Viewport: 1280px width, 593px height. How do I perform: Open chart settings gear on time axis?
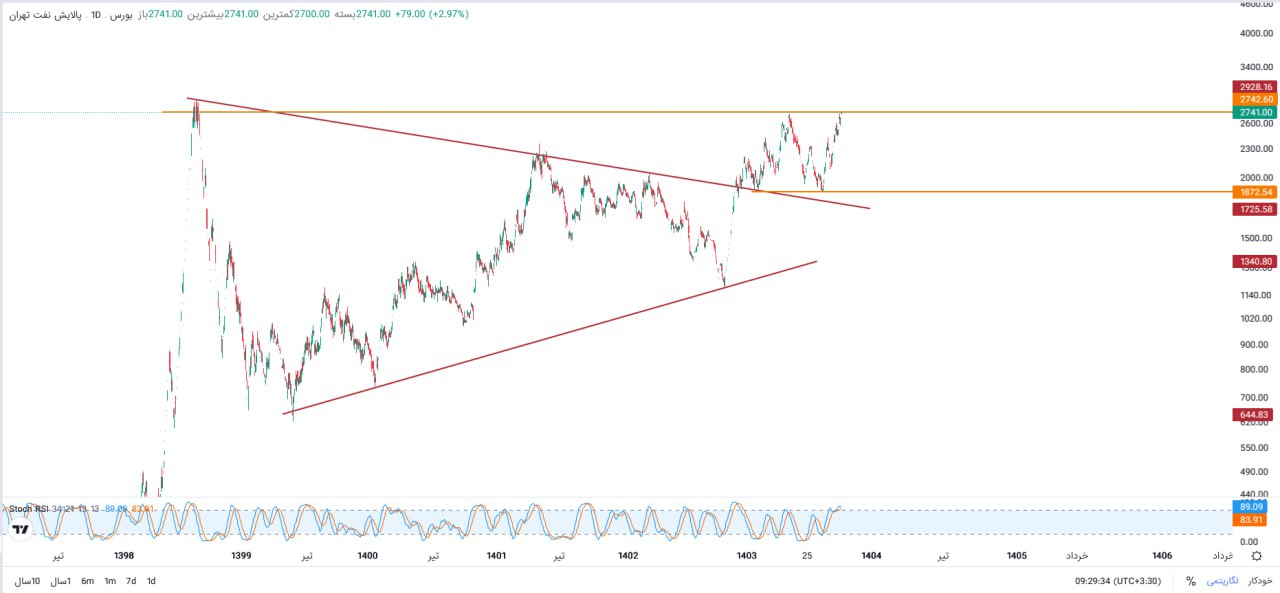click(1256, 556)
